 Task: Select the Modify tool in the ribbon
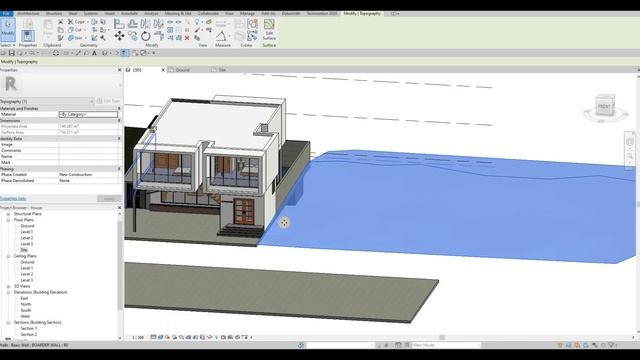click(8, 29)
